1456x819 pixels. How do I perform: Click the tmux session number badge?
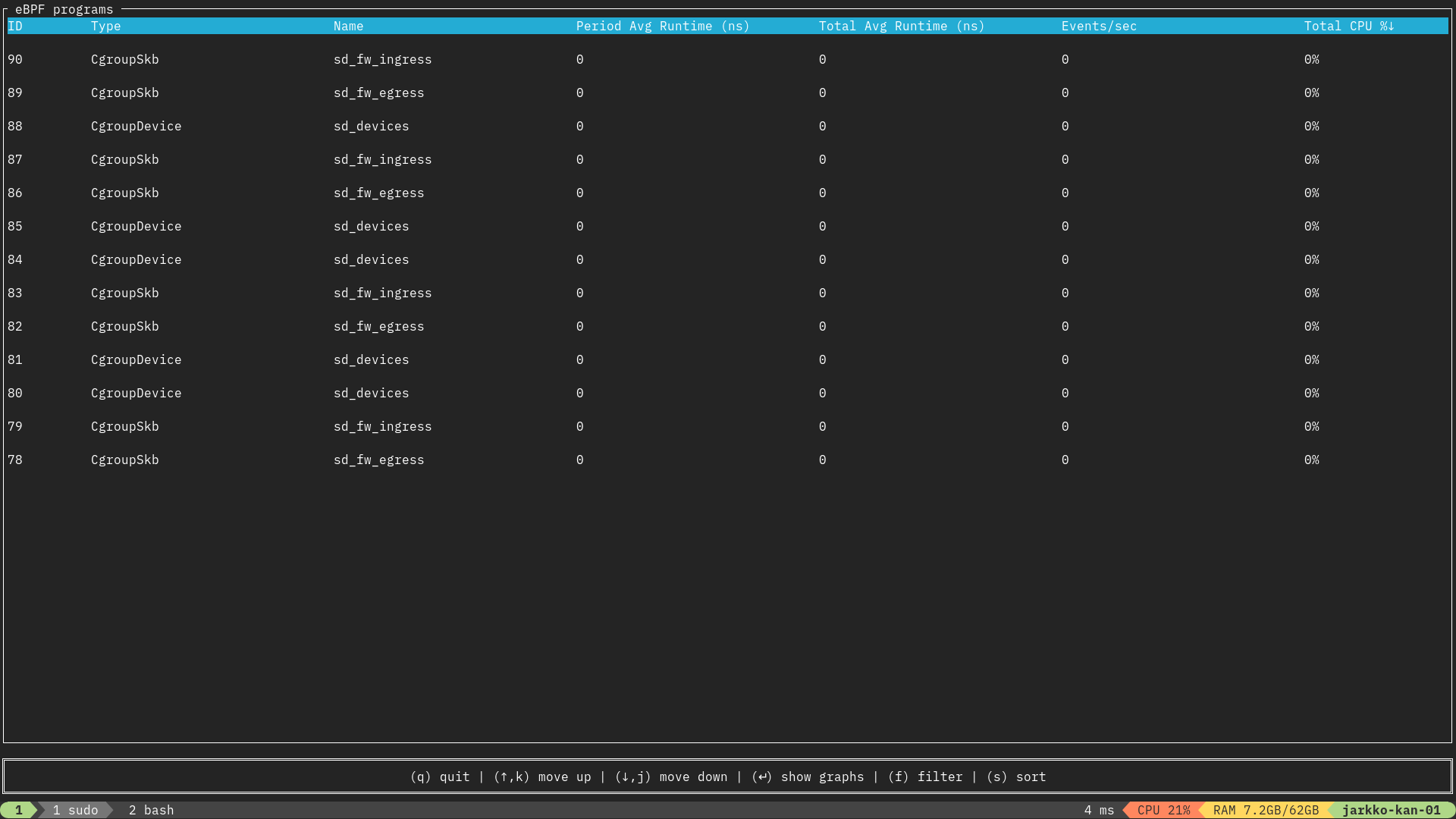point(18,810)
